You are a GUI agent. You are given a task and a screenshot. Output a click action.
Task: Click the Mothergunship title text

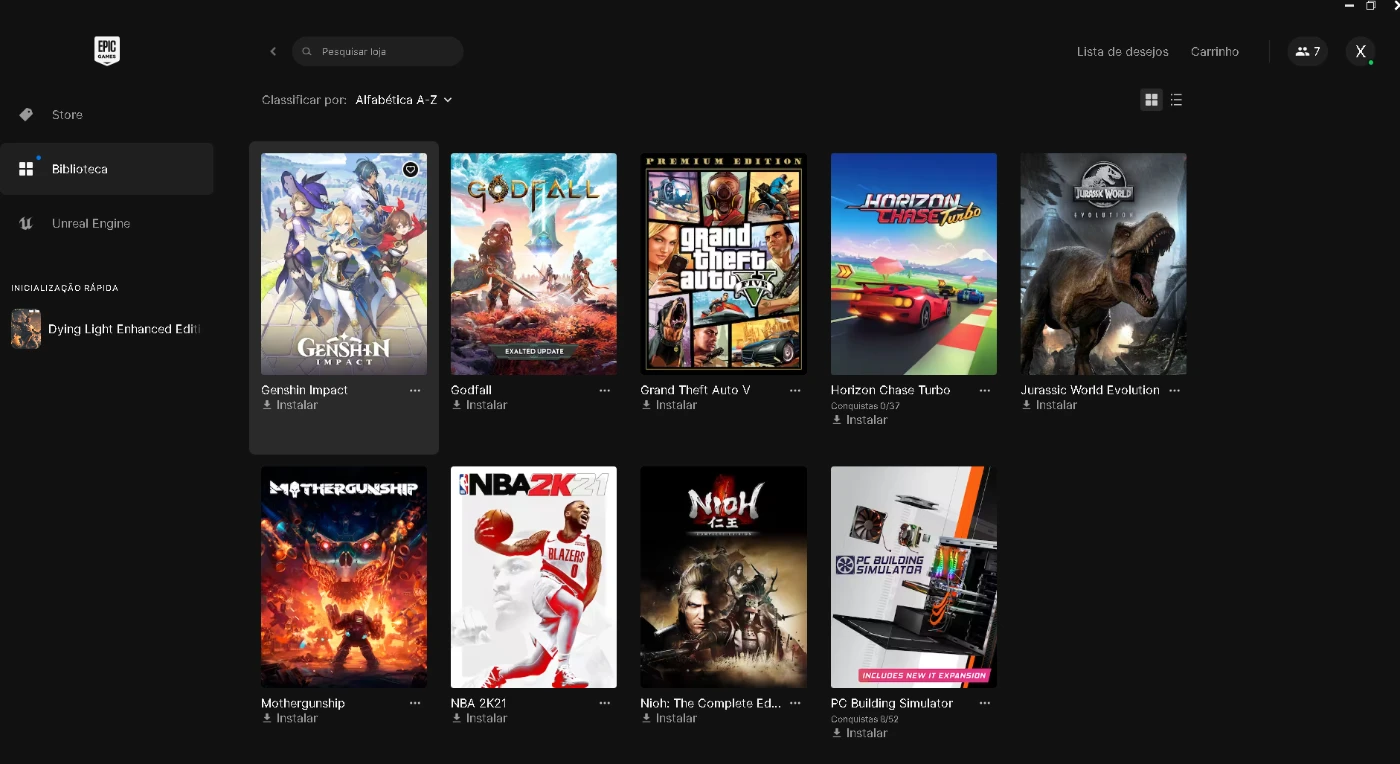(x=303, y=703)
